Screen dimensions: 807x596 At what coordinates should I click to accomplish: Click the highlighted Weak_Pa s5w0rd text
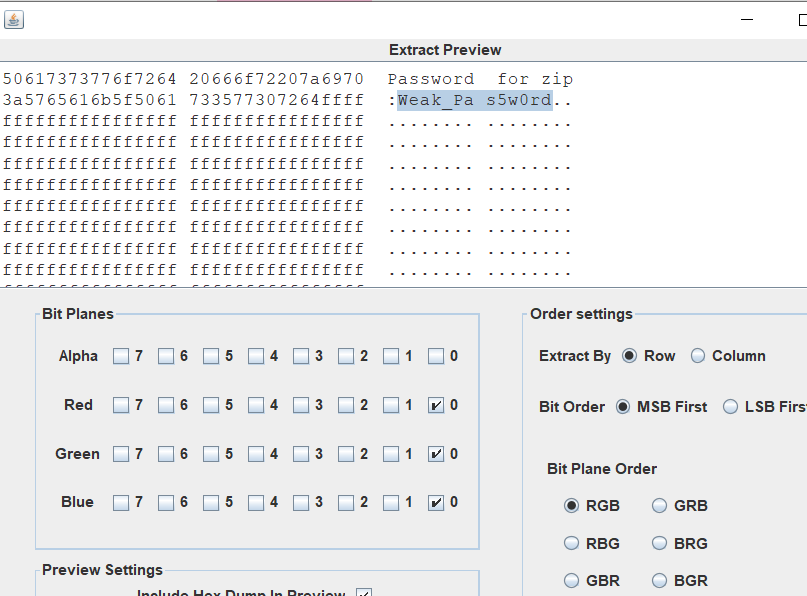click(x=474, y=100)
